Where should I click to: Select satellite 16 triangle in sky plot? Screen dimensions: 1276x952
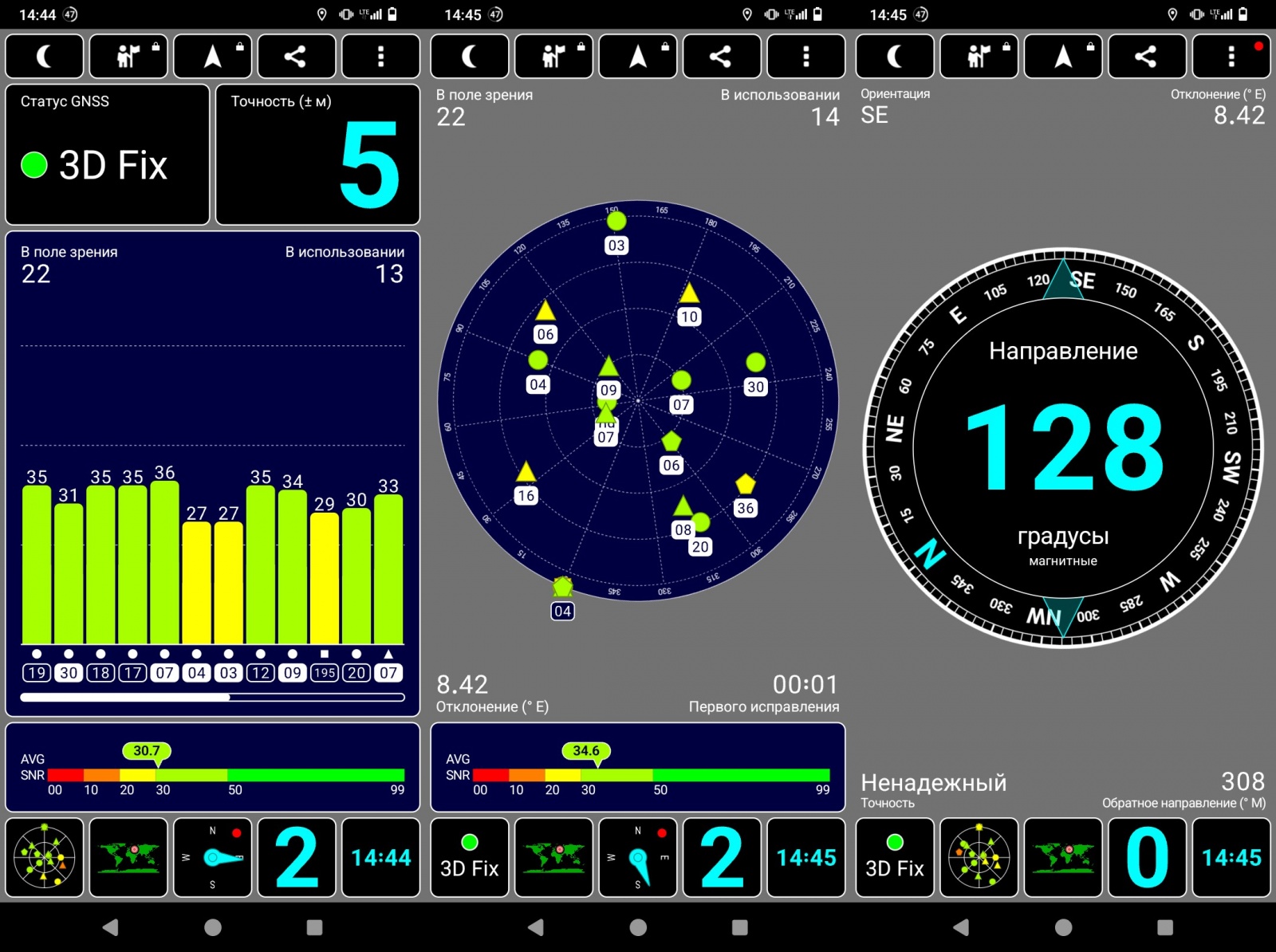click(x=526, y=483)
